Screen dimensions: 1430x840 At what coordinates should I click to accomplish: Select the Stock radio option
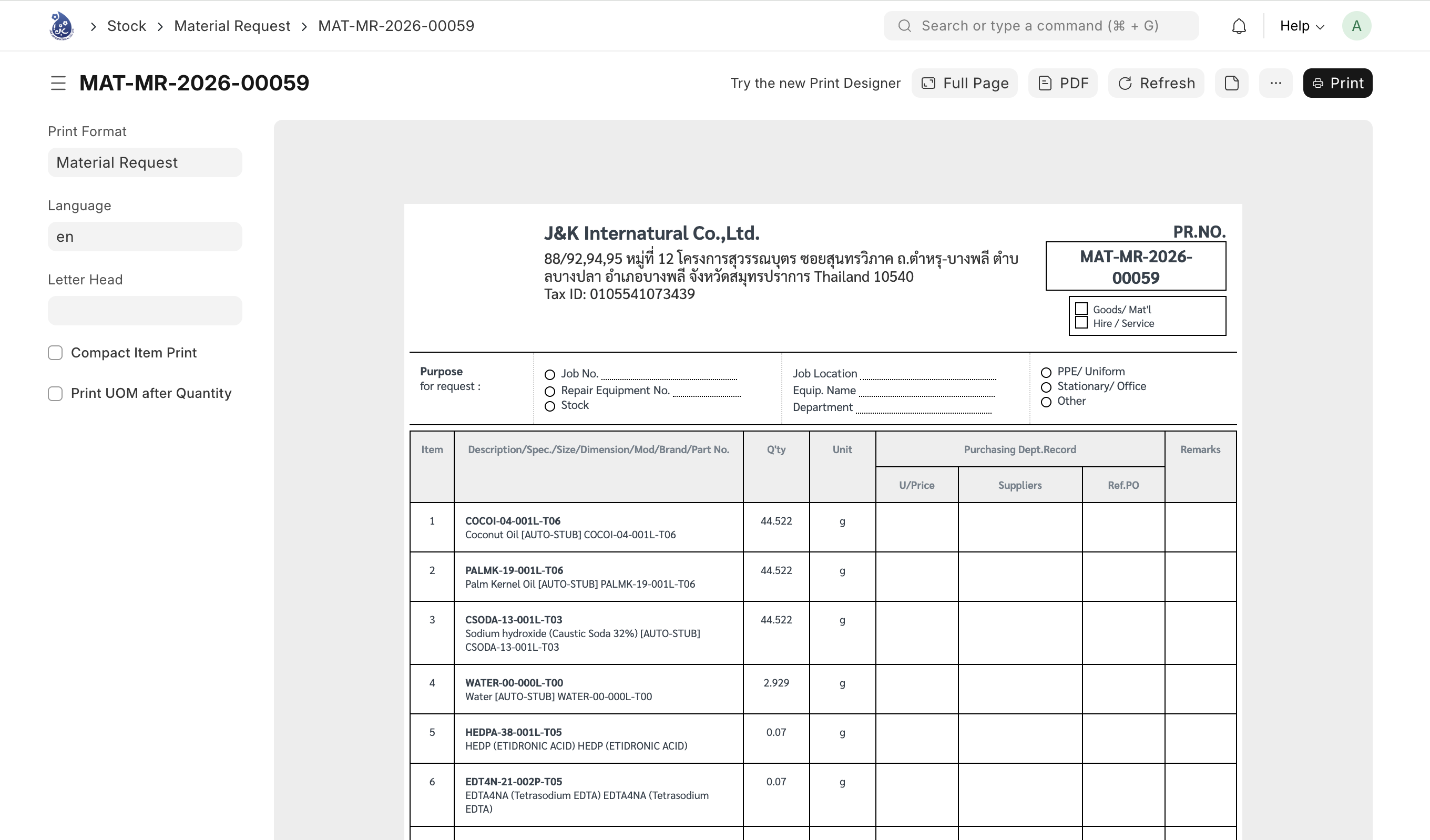pyautogui.click(x=549, y=406)
